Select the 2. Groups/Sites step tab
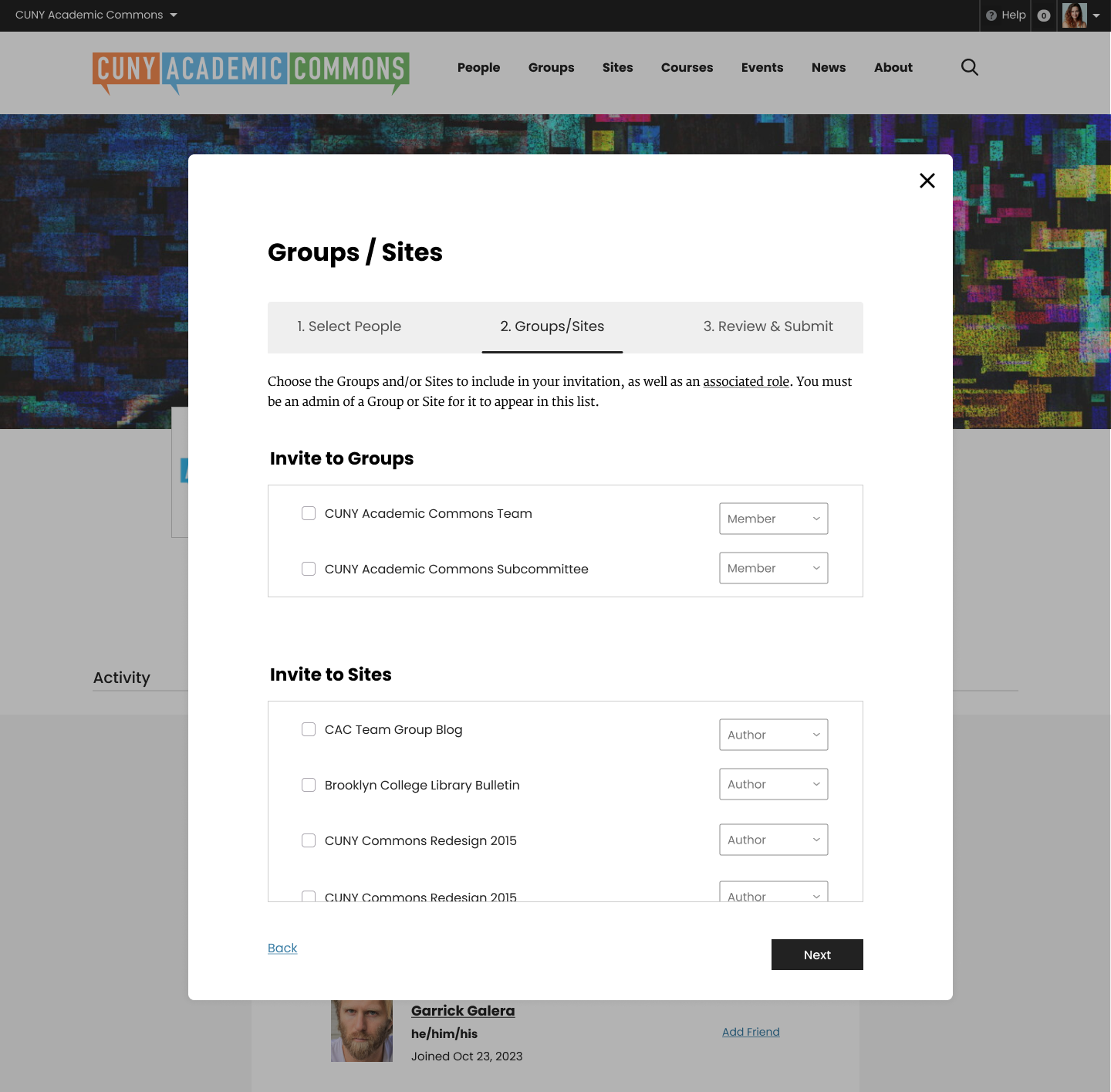The image size is (1111, 1092). pyautogui.click(x=552, y=326)
